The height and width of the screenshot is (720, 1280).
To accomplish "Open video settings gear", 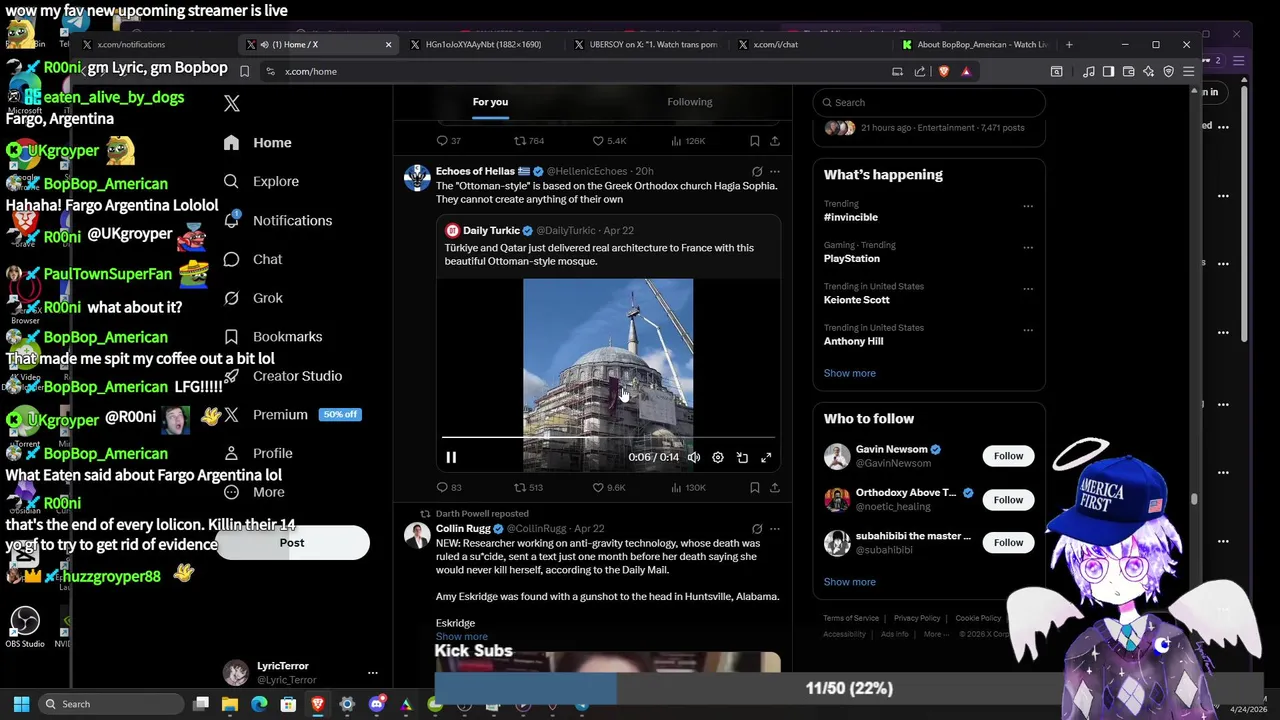I will click(x=718, y=457).
